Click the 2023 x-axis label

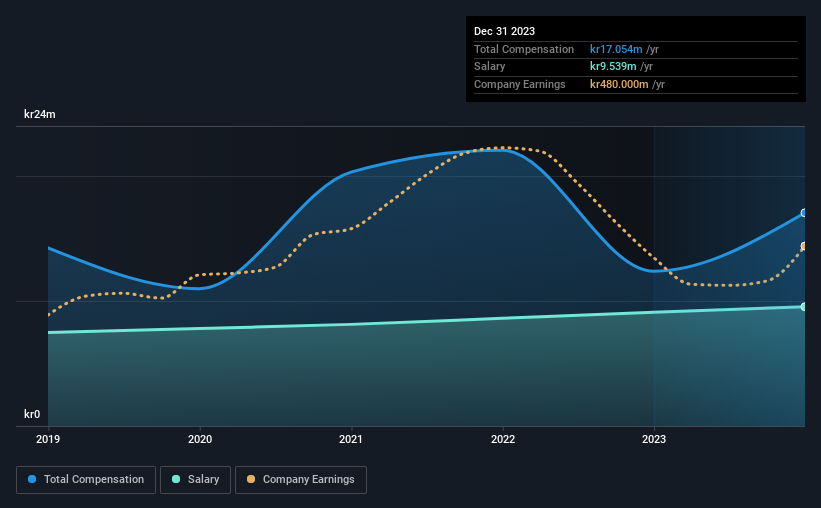pos(654,439)
